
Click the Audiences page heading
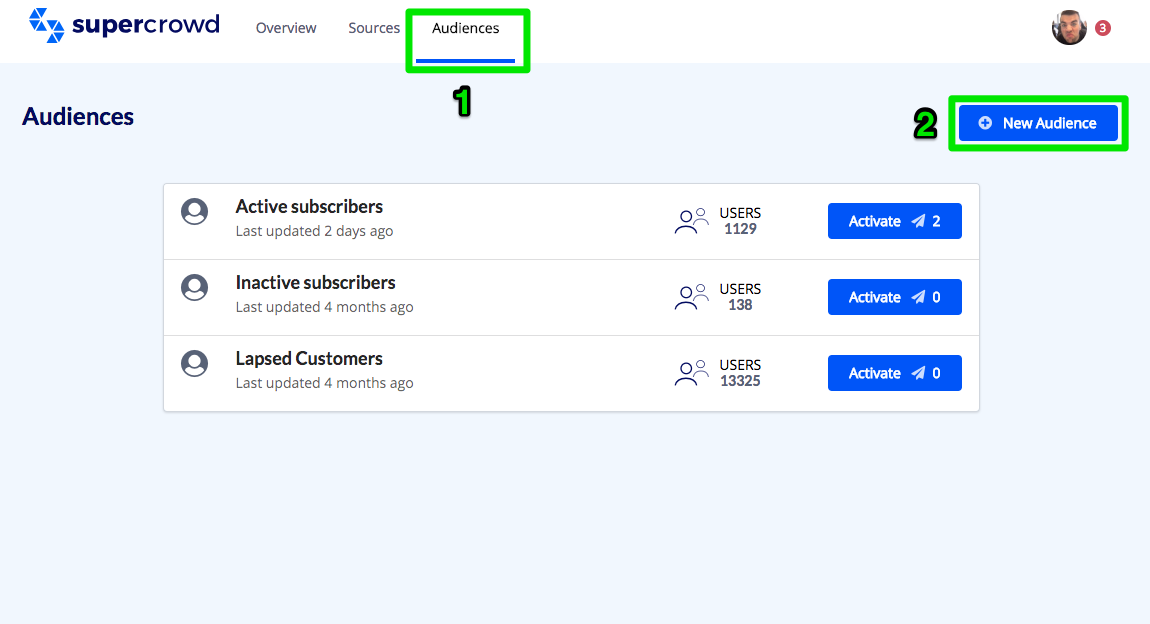point(78,117)
